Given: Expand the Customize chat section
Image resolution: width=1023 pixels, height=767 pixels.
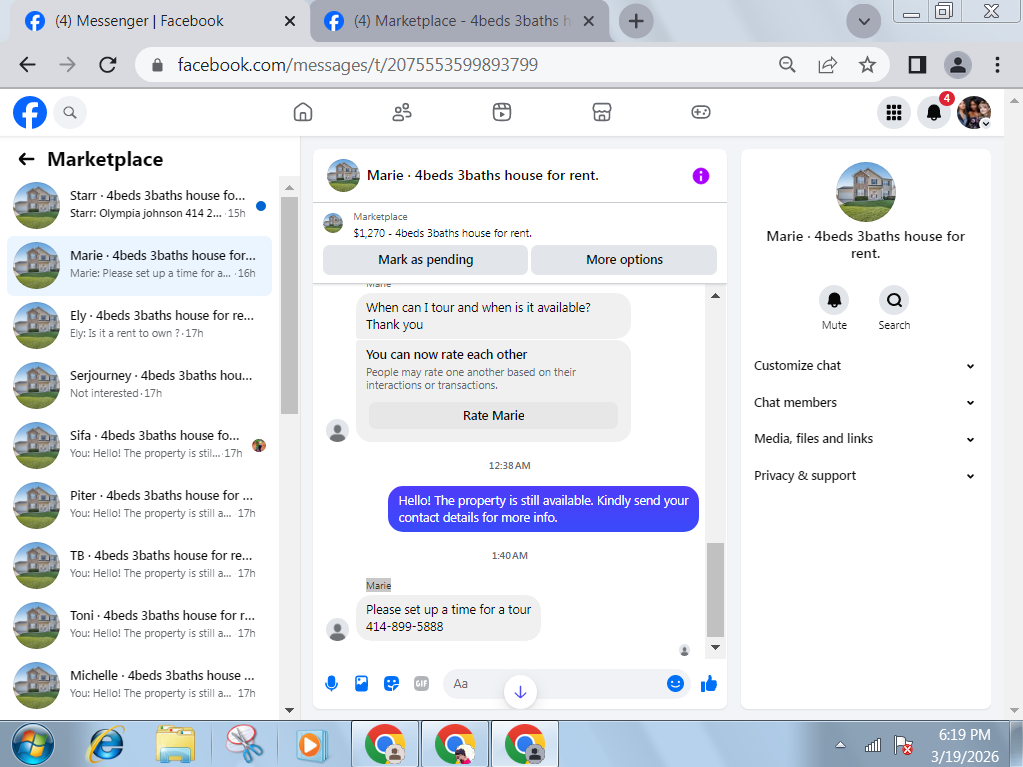Looking at the screenshot, I should (865, 366).
